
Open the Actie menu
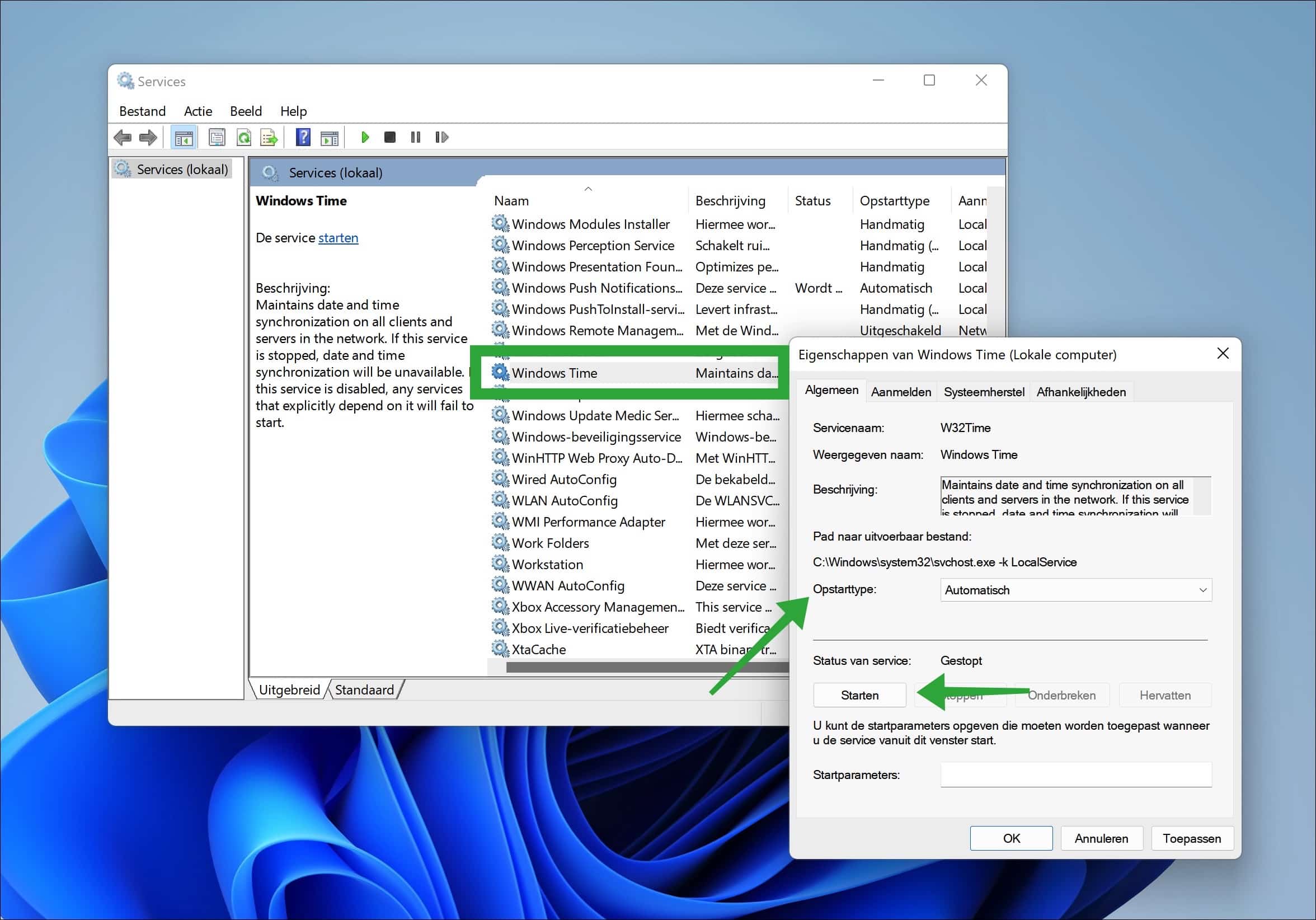(197, 111)
